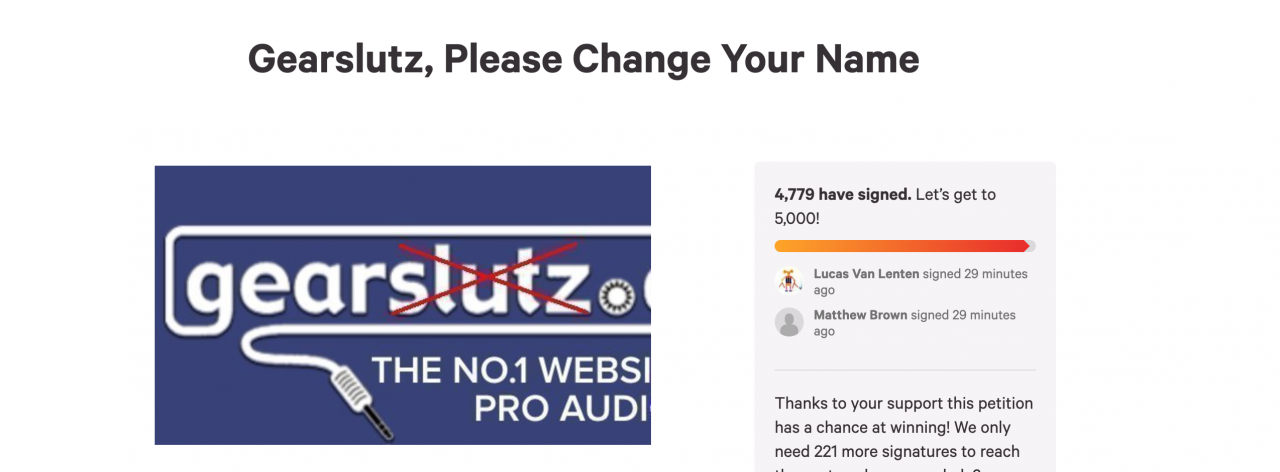Open Lucas Van Lenten's name link
The width and height of the screenshot is (1280, 472).
coord(860,274)
